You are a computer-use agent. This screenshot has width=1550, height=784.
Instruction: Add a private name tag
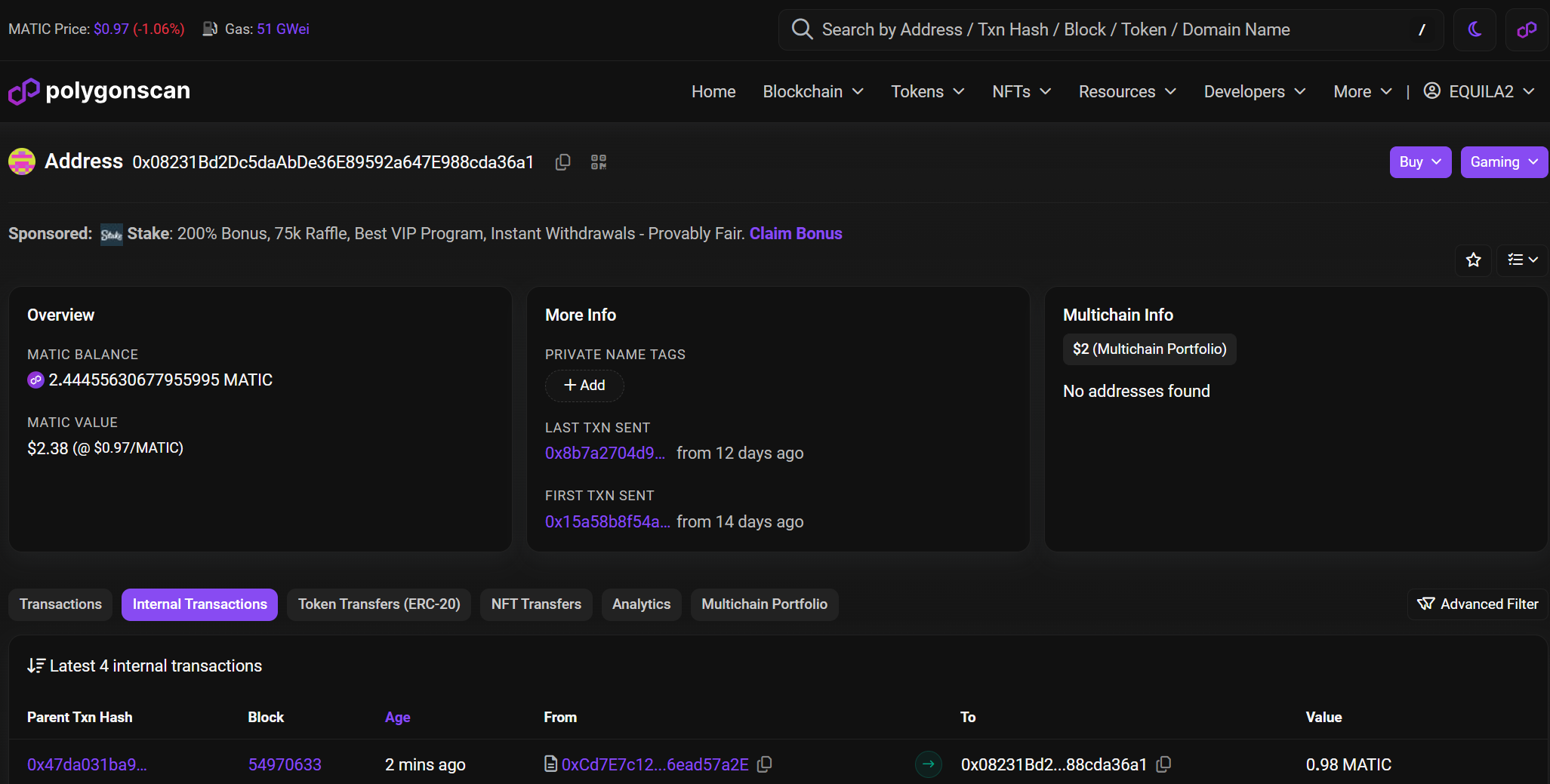[x=584, y=386]
